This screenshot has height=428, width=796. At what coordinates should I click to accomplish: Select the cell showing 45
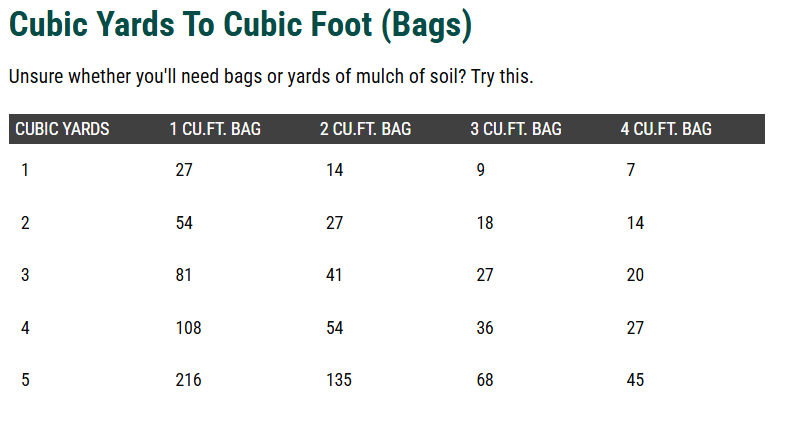pos(635,380)
